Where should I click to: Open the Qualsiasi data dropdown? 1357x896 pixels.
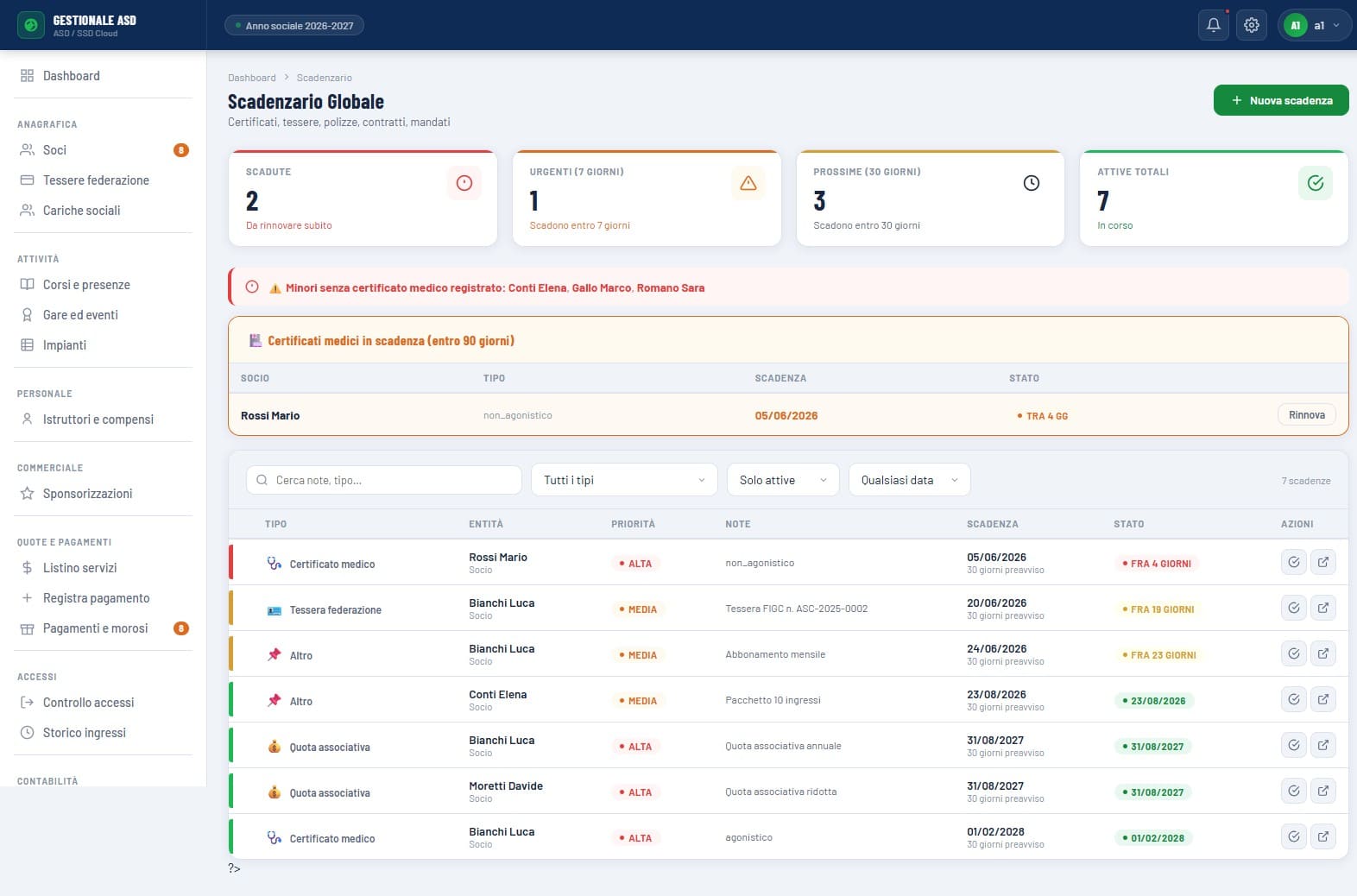[910, 480]
